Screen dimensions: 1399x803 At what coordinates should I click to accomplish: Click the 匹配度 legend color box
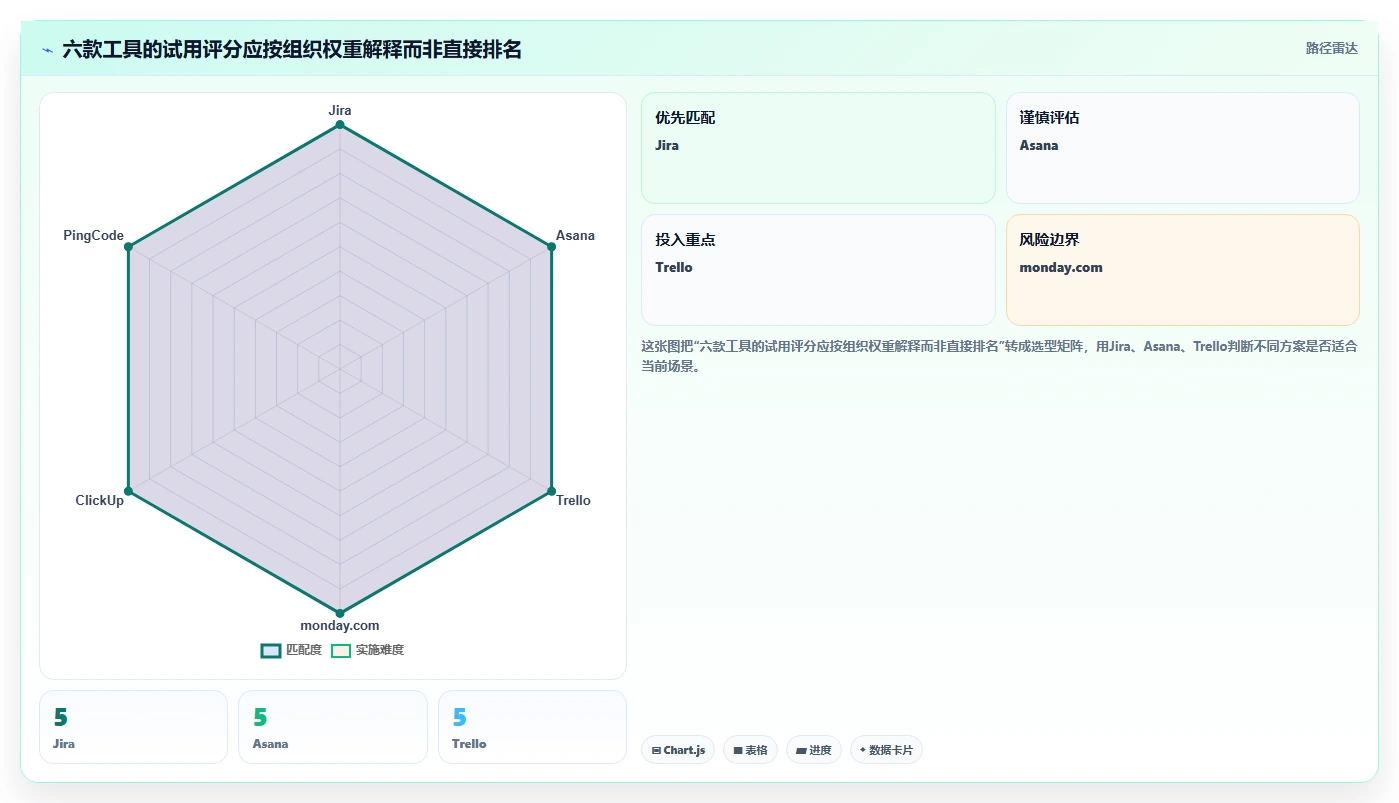tap(271, 650)
